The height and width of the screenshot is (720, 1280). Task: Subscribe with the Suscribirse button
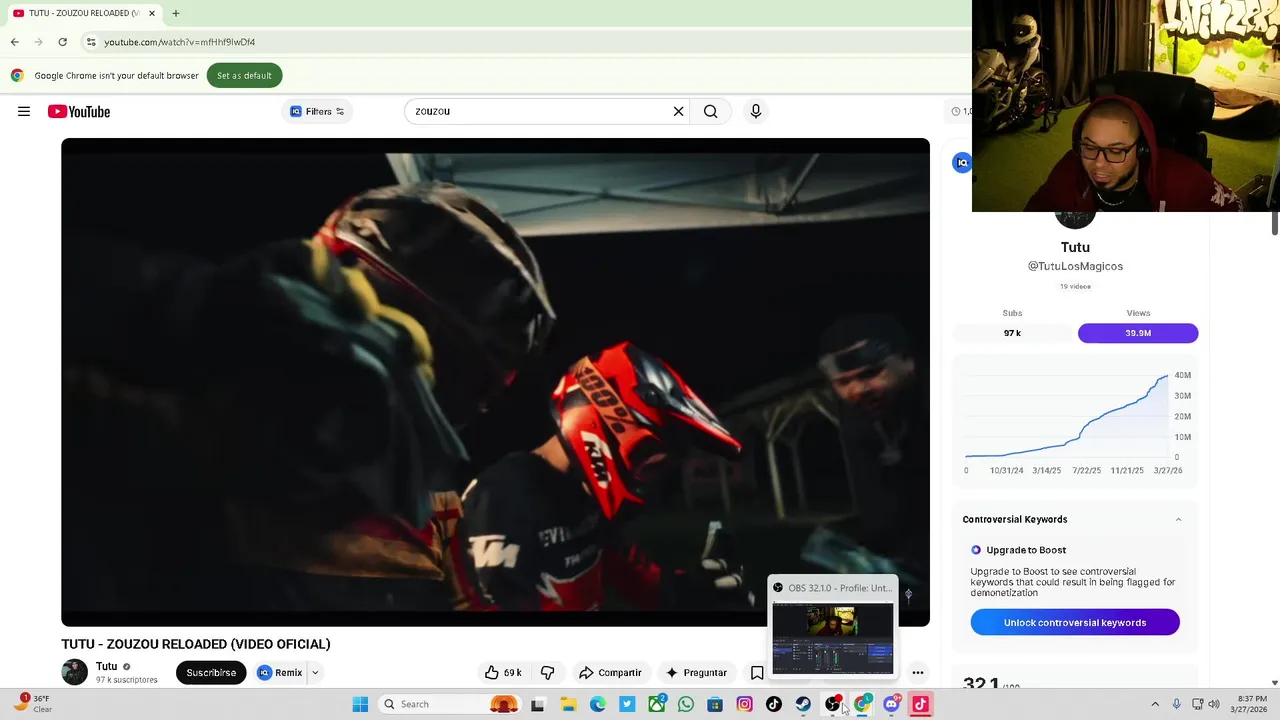pyautogui.click(x=211, y=672)
